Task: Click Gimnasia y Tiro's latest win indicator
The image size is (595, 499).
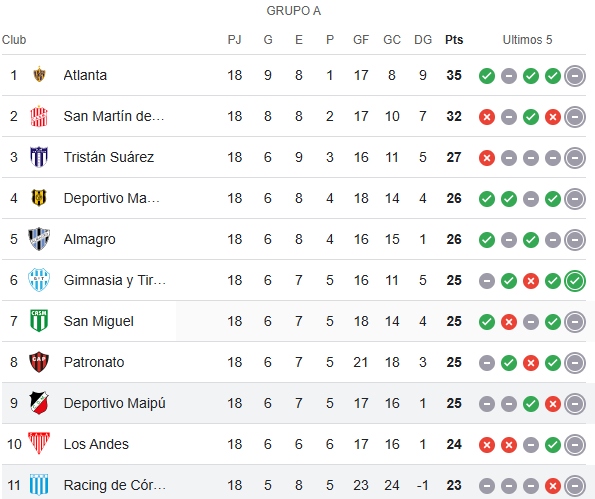Action: [575, 281]
